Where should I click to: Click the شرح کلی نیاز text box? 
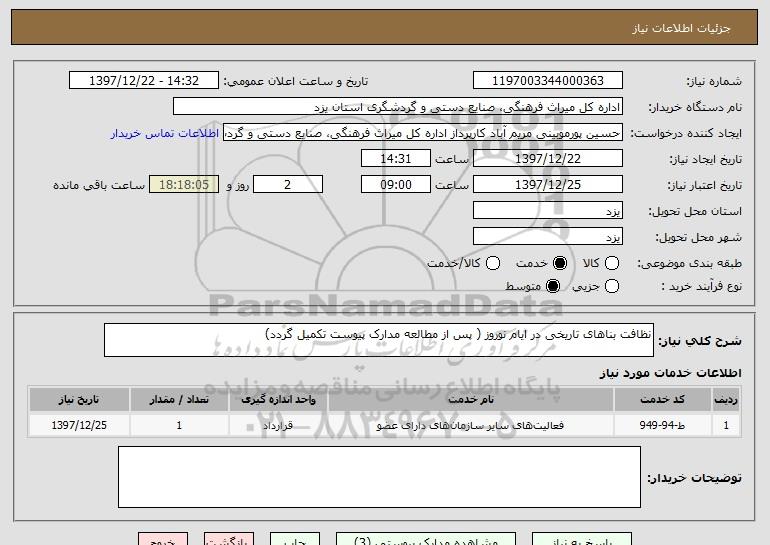point(379,340)
